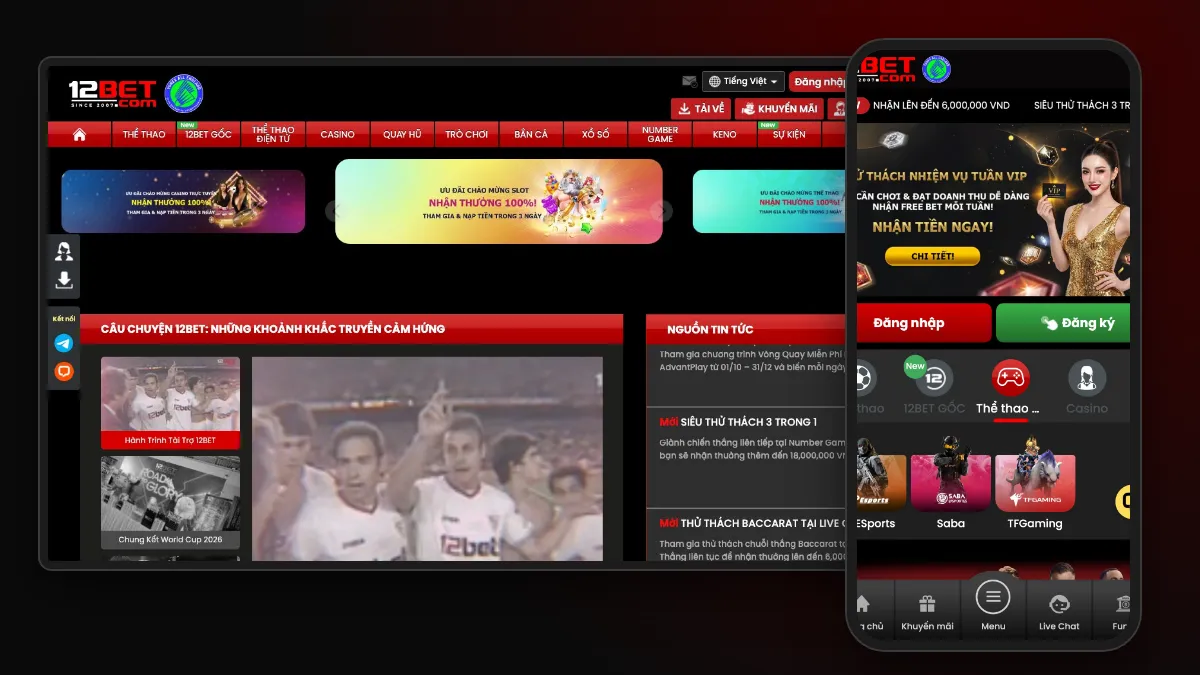Open the KENO tab
Screen dimensions: 1200x675
[x=725, y=134]
